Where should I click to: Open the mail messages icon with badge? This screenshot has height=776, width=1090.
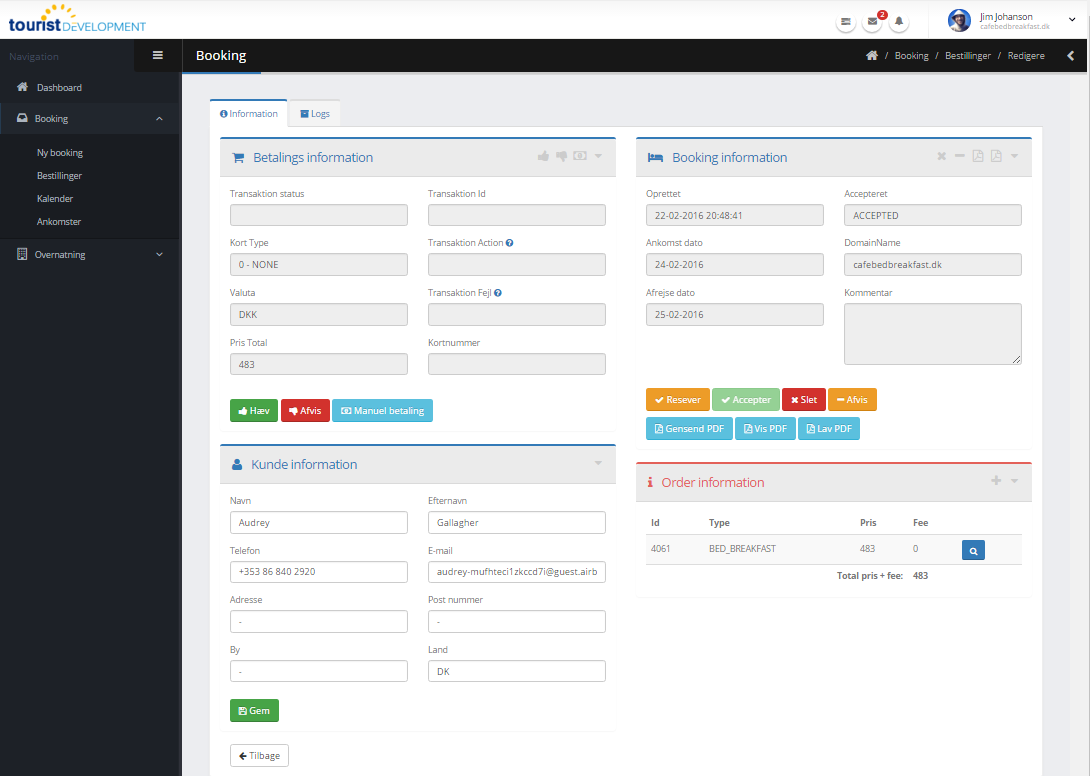tap(873, 21)
